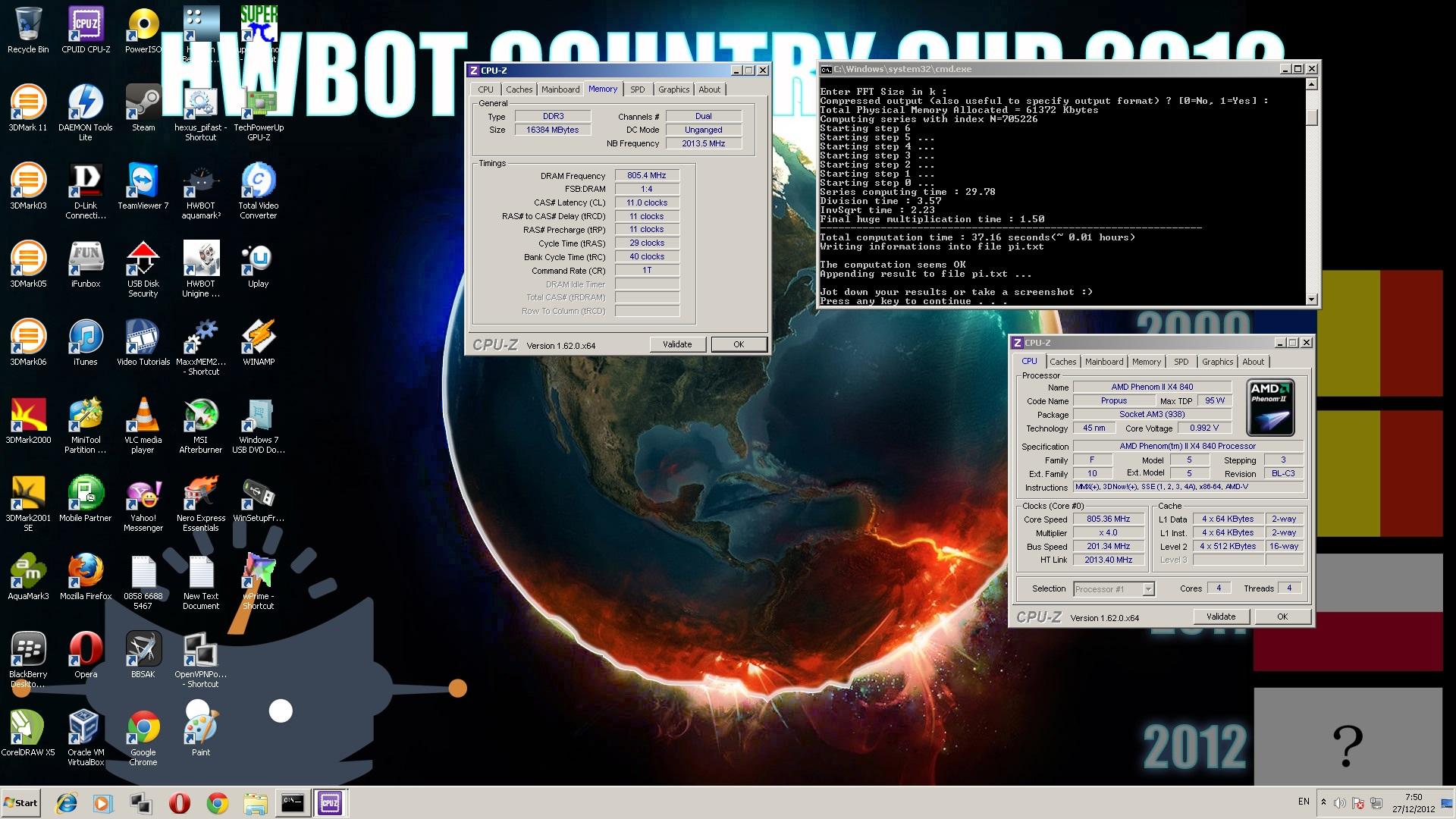
Task: Click the Core Speed 805.36 MHz field
Action: click(1108, 519)
